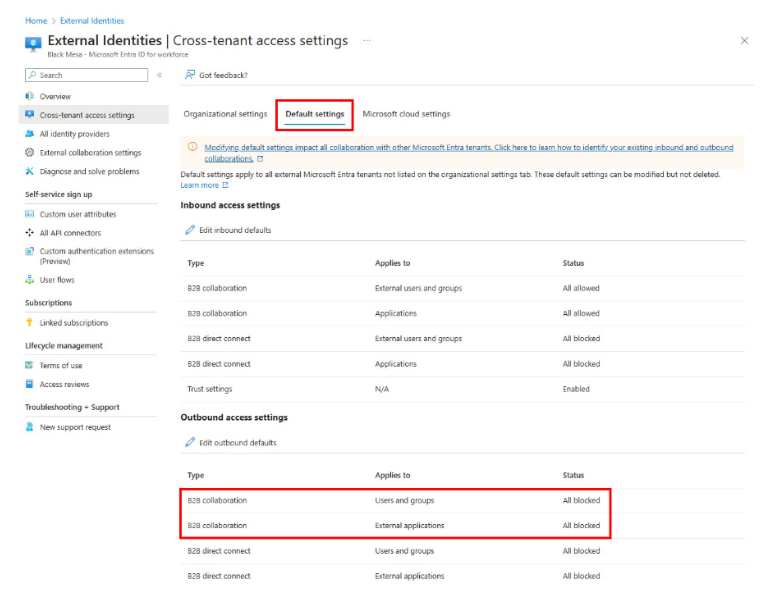Click 'Enabled' status of Trust settings

576,388
